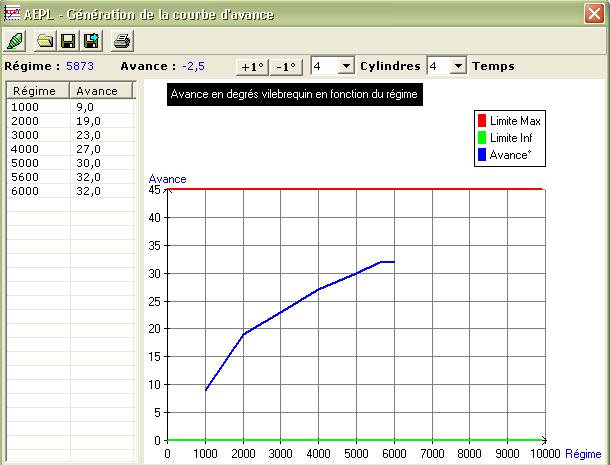
Task: Expand the Temps dropdown
Action: pos(458,66)
